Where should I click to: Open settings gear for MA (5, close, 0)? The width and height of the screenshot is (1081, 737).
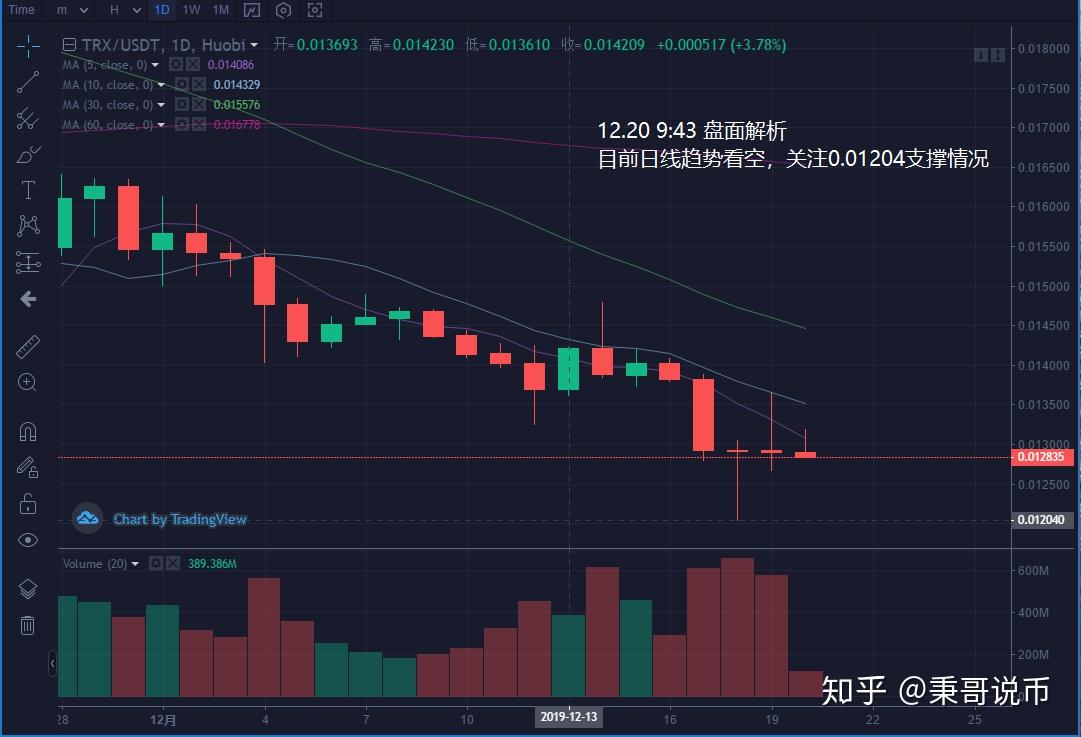click(176, 64)
